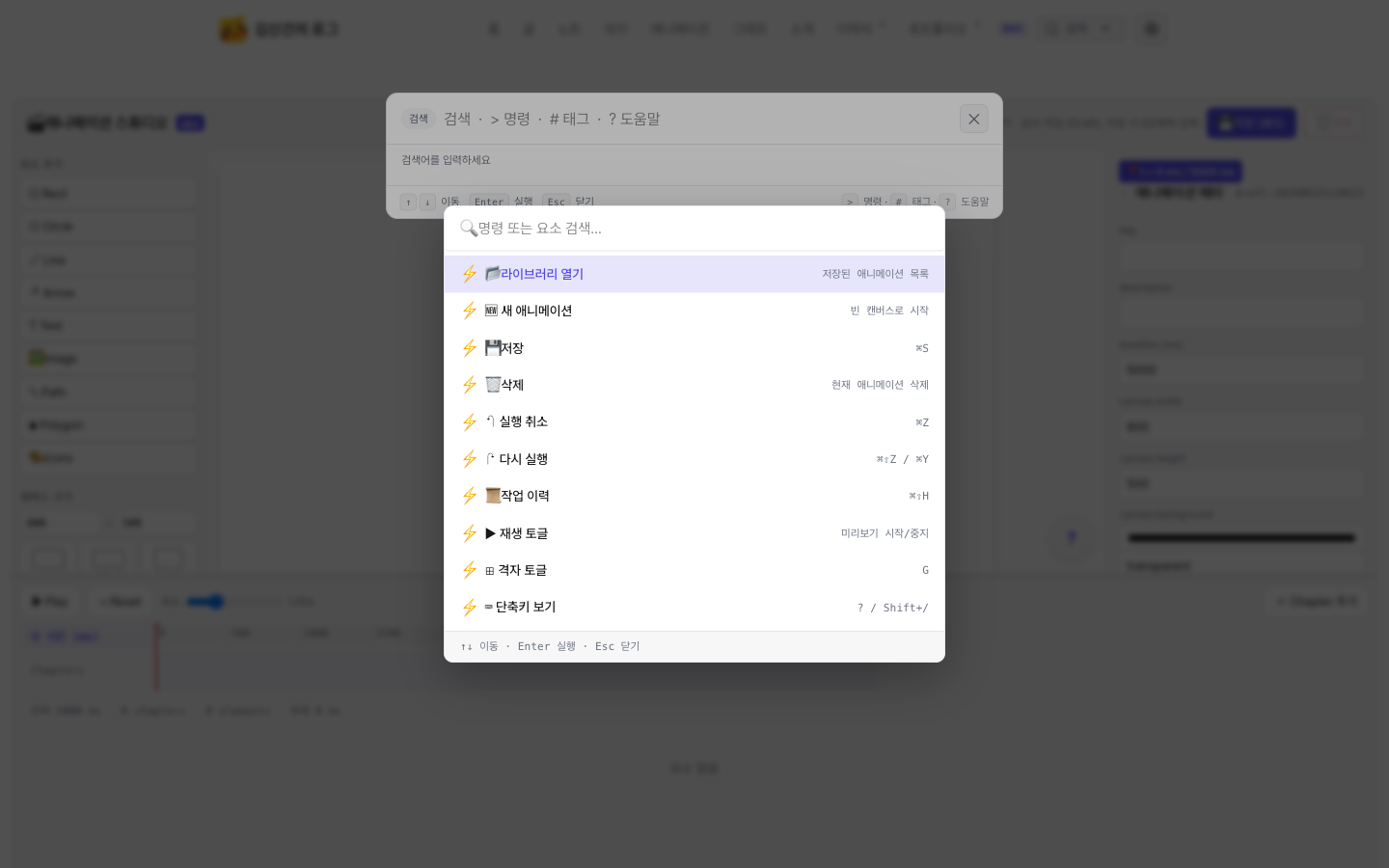
Task: Select the Circle shape tool in the left panel
Action: tap(109, 227)
